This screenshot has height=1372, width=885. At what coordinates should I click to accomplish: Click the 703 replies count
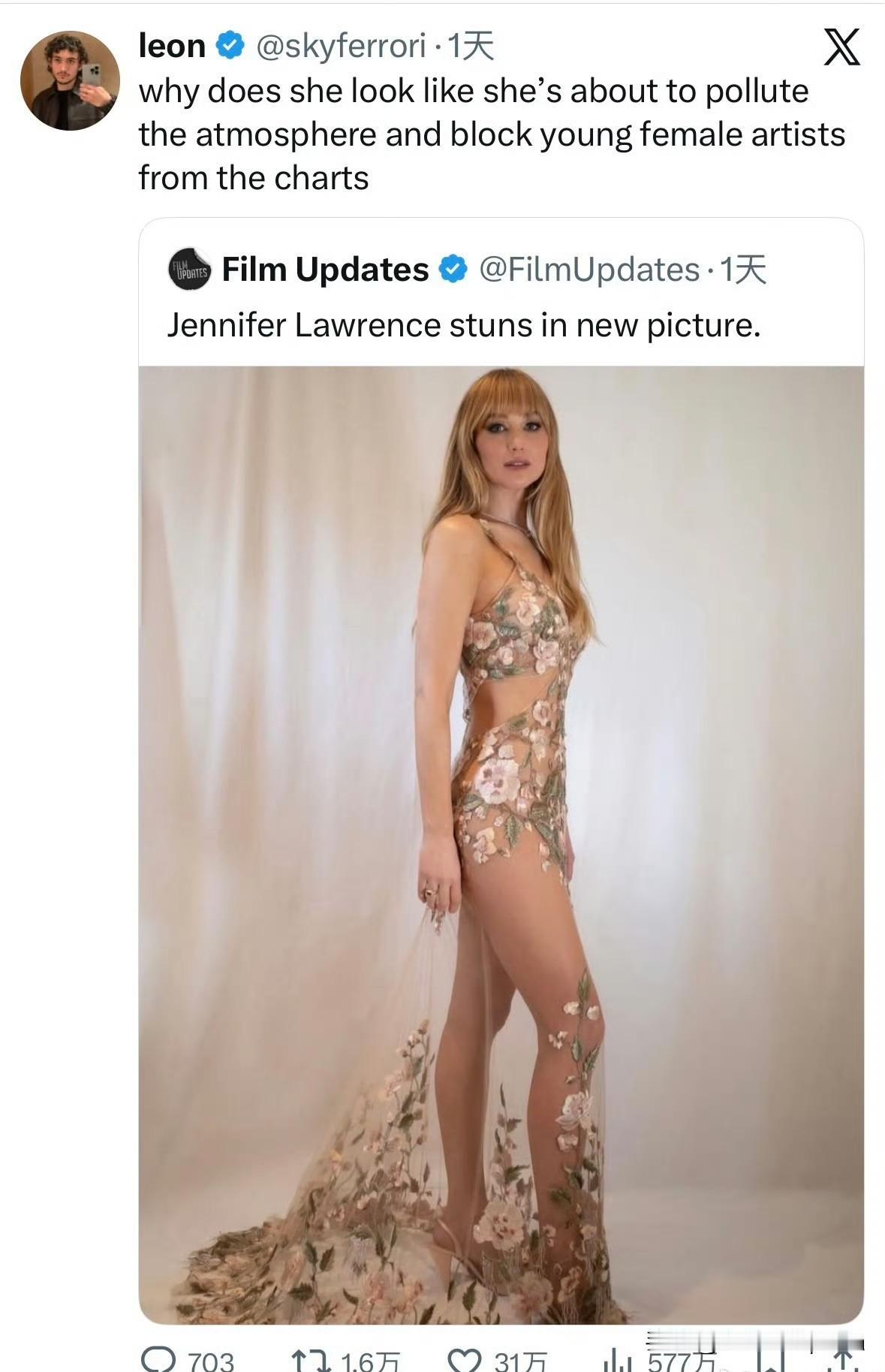pyautogui.click(x=211, y=1361)
